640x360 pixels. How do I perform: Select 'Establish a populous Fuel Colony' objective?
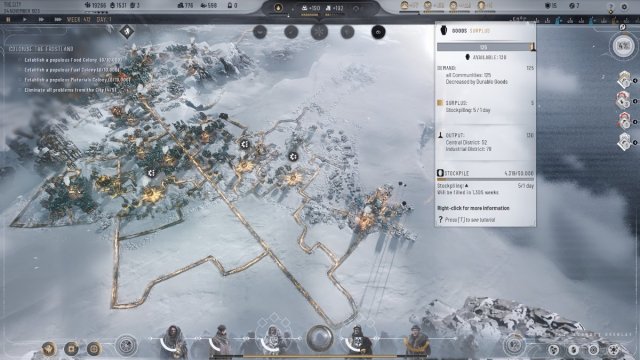coord(72,70)
